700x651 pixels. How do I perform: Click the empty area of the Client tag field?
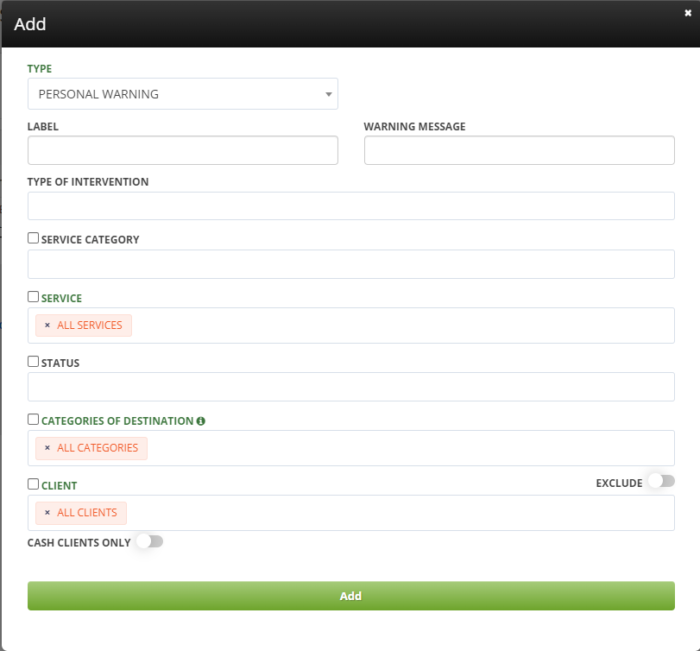400,513
